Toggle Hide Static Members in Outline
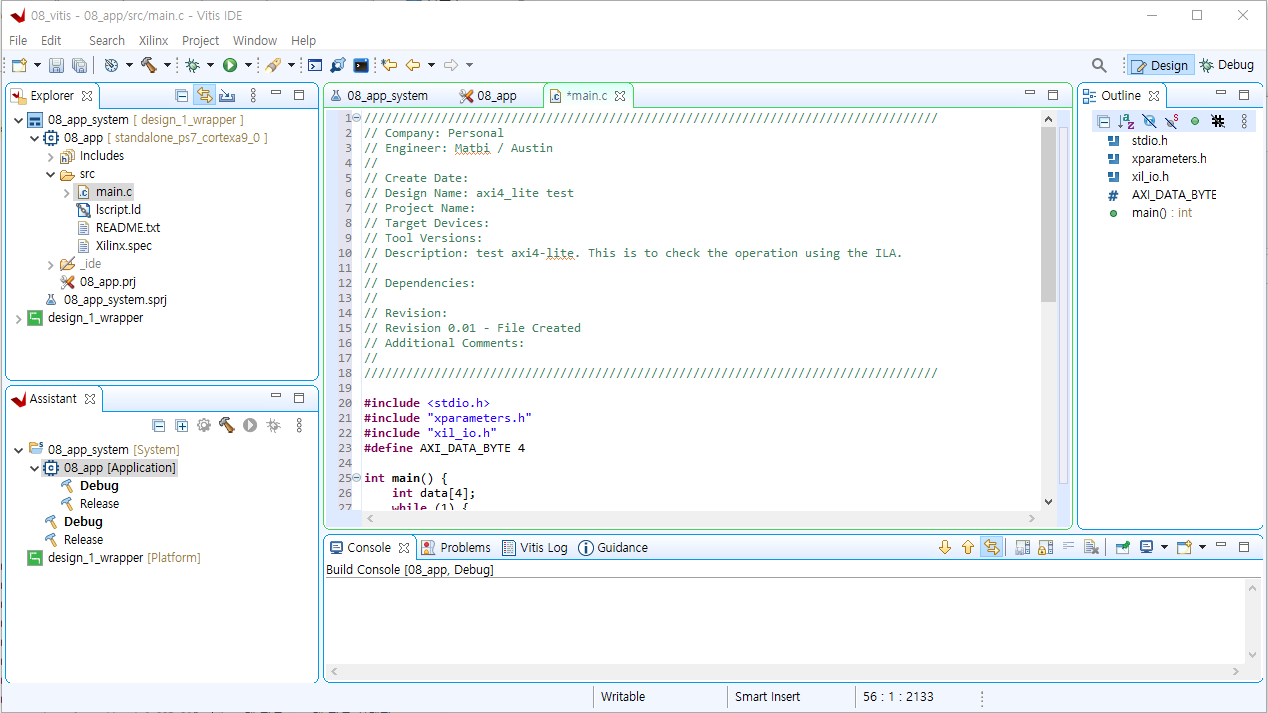The image size is (1268, 713). click(x=1171, y=121)
